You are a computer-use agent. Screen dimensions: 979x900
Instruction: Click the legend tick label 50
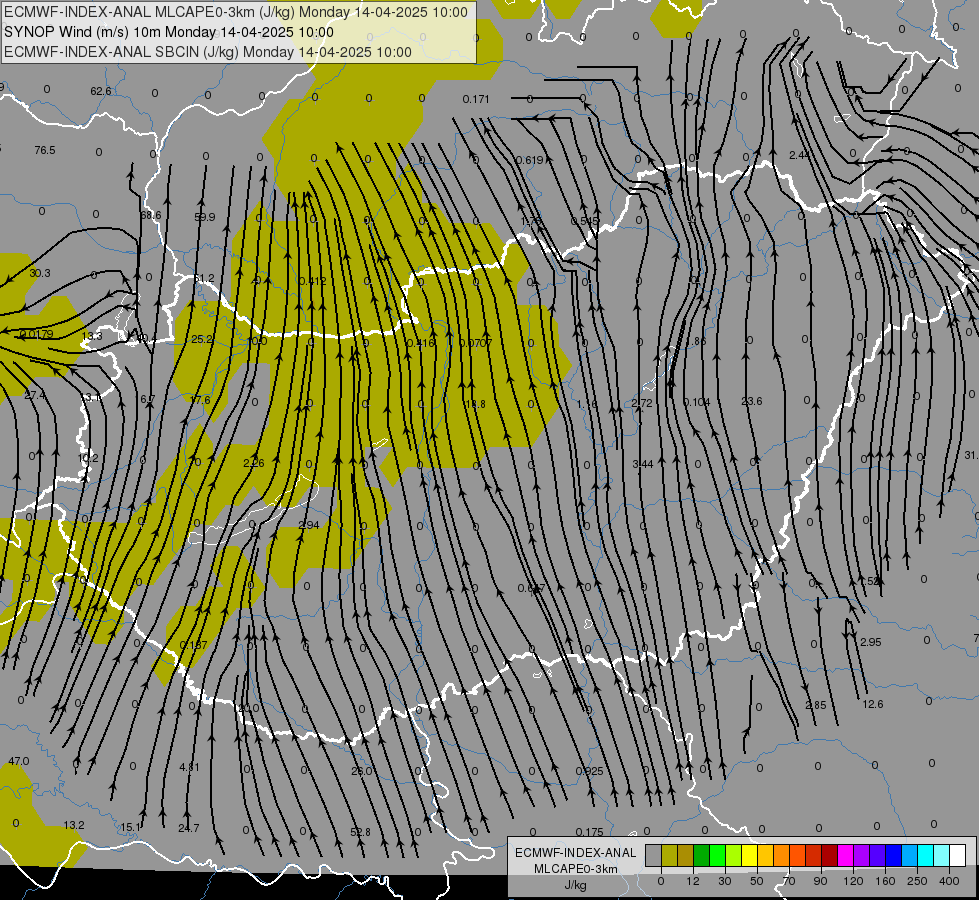click(x=756, y=881)
